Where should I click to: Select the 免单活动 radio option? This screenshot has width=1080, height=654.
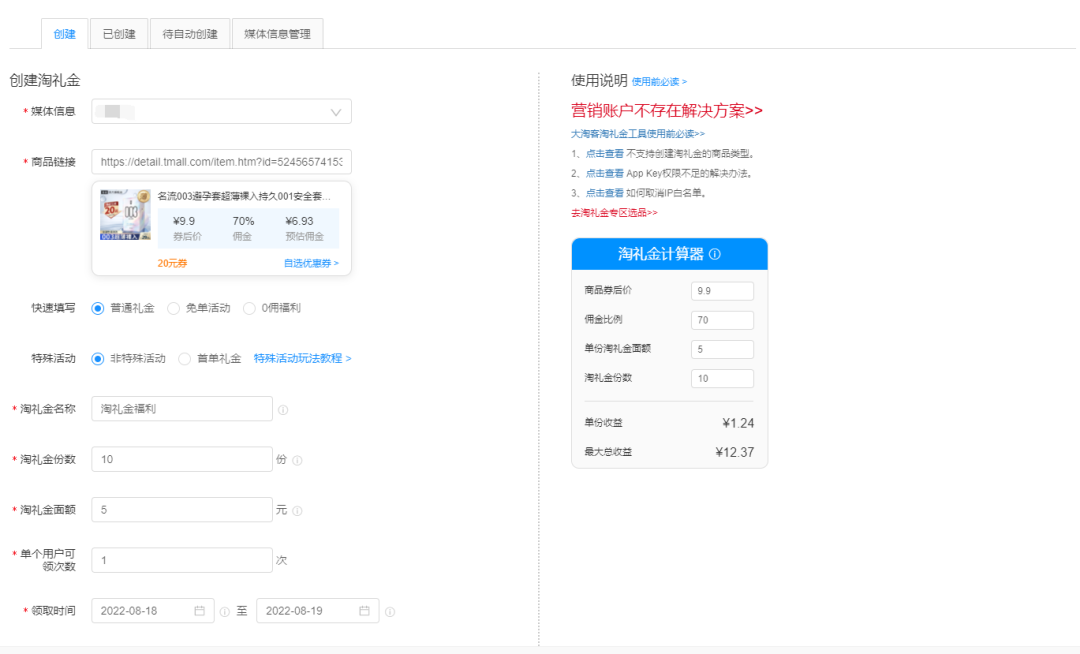[174, 308]
